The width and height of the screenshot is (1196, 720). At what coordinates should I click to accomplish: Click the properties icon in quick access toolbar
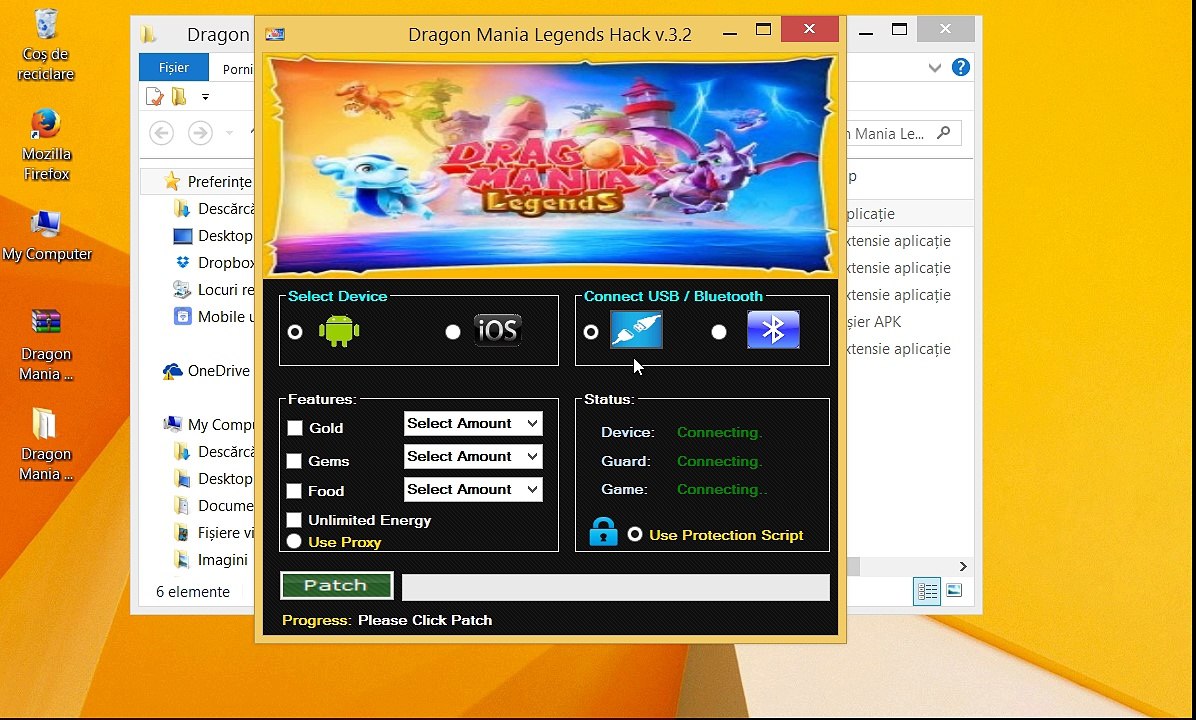coord(154,97)
